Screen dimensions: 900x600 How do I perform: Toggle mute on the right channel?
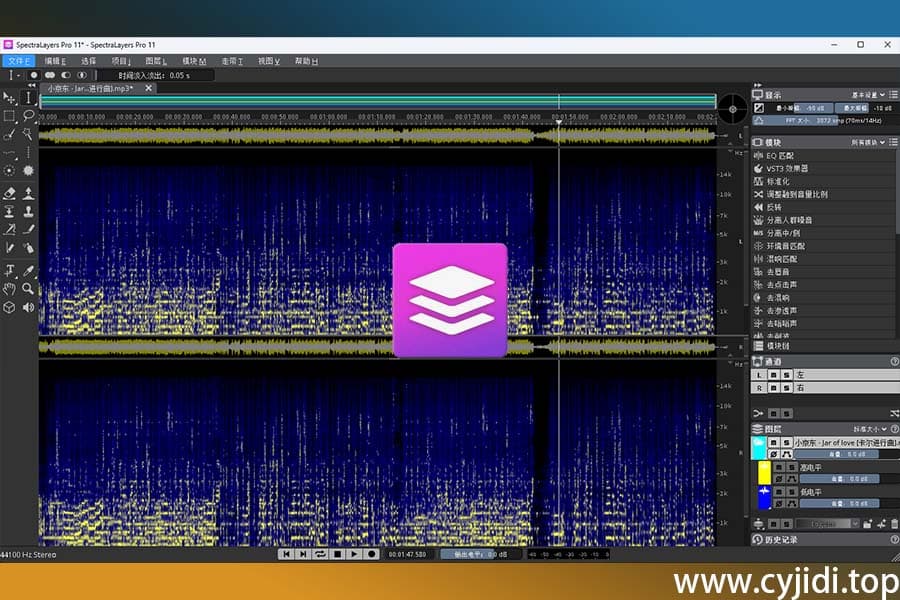pos(774,388)
